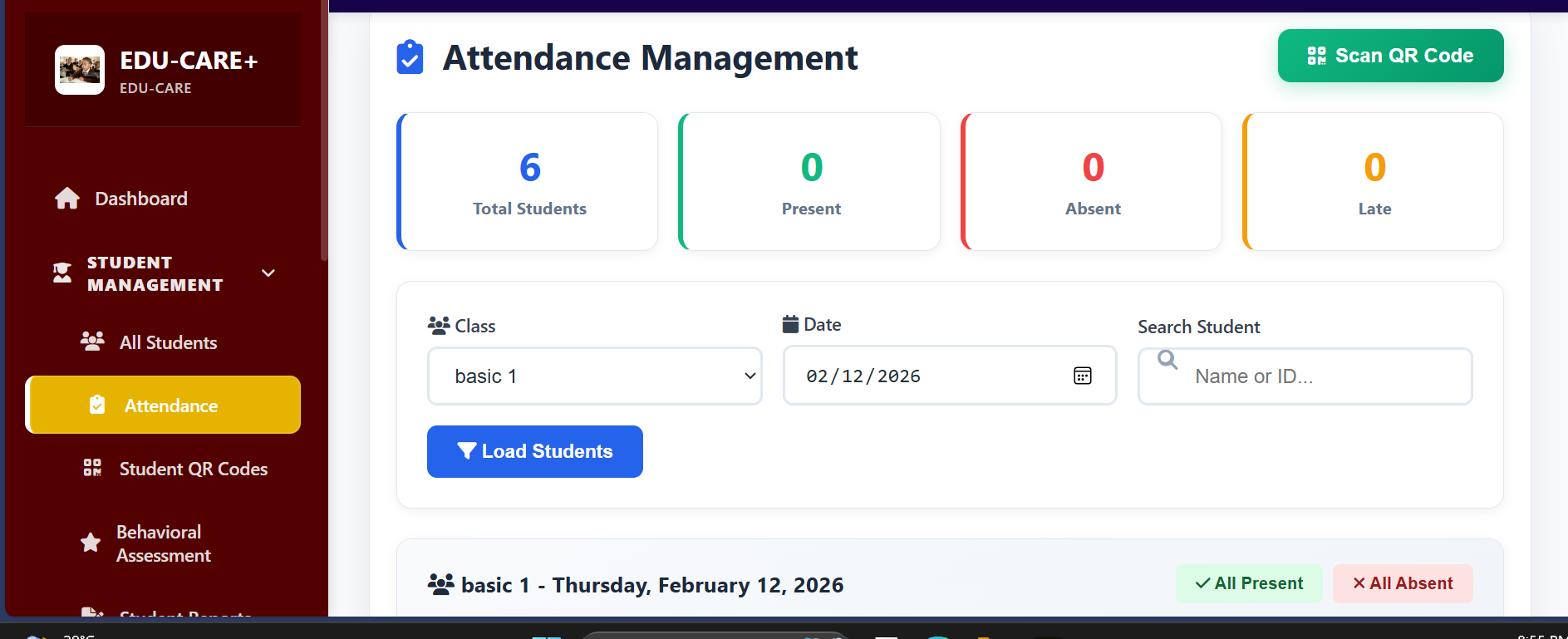Select All Students from the sidebar menu

[168, 342]
